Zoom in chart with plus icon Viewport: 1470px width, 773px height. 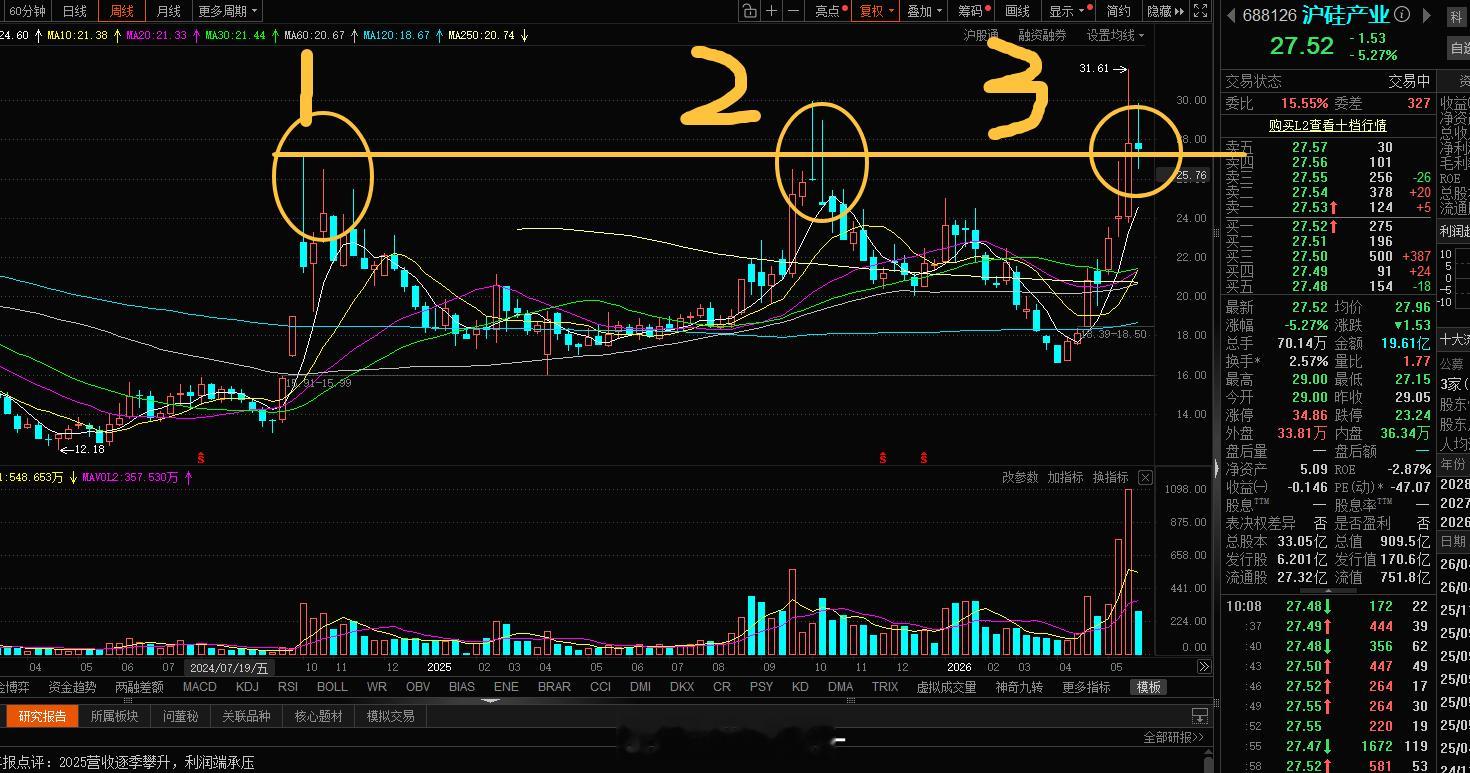click(772, 11)
